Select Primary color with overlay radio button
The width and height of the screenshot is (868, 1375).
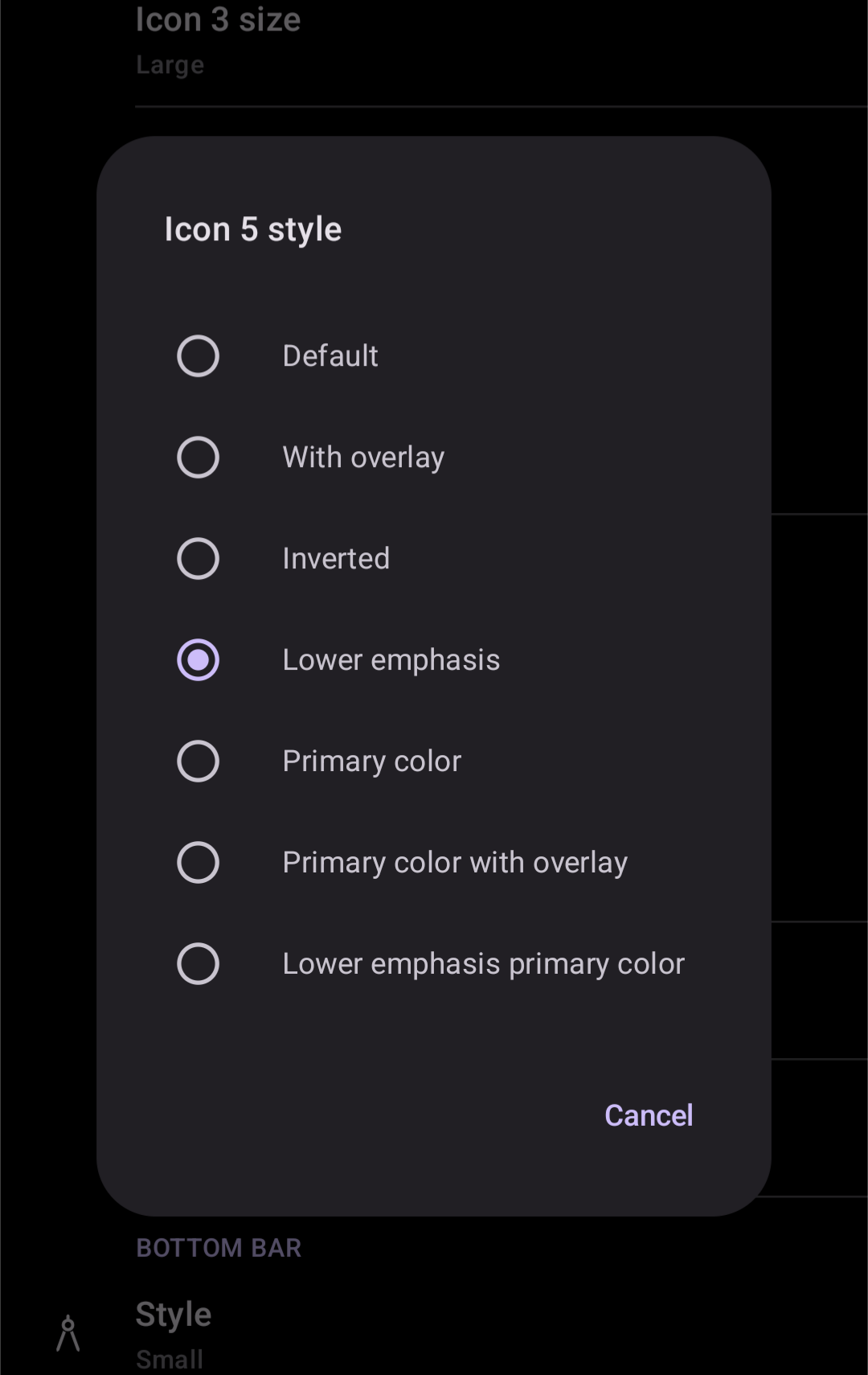click(x=198, y=863)
